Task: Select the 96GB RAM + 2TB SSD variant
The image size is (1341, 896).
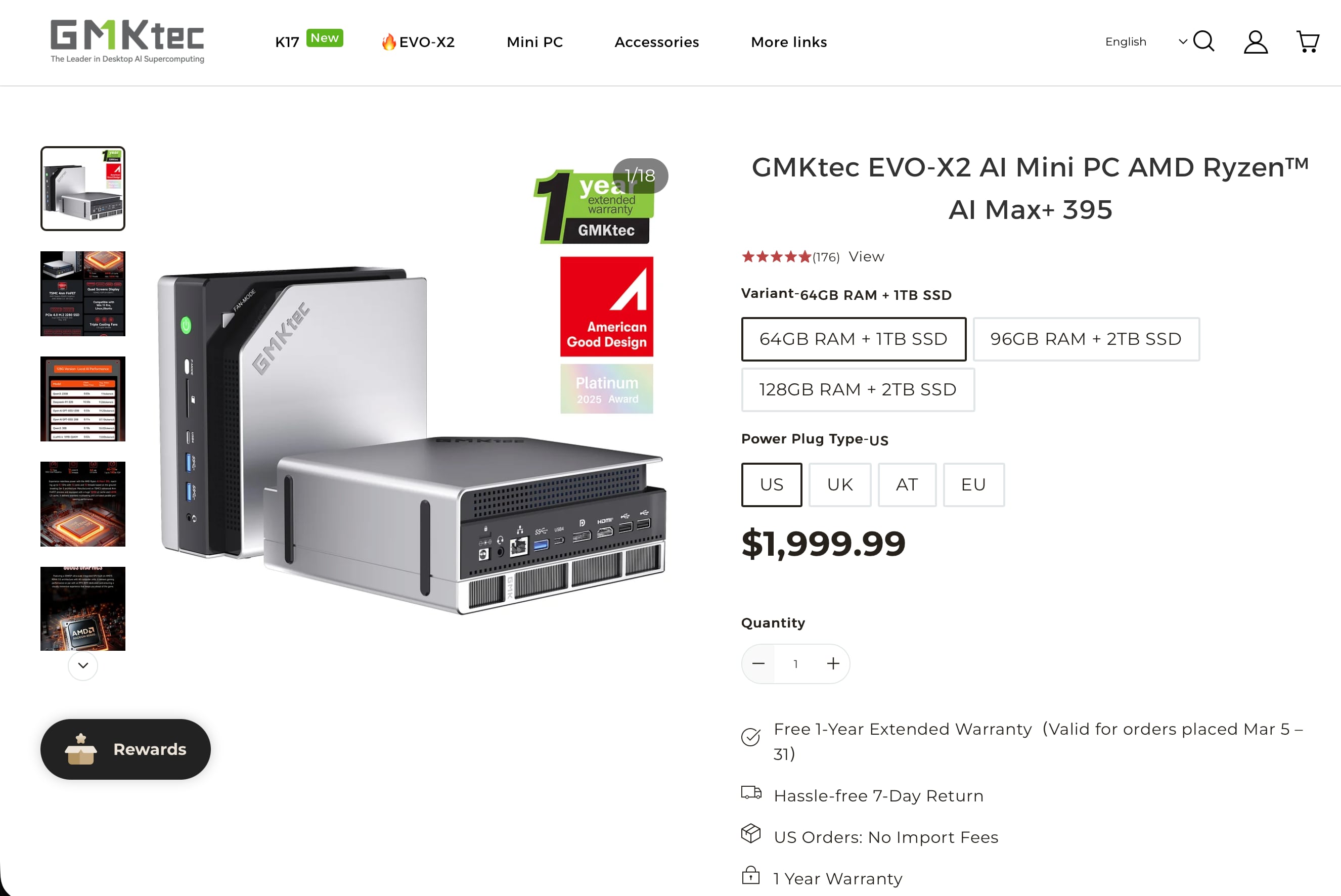Action: (x=1086, y=339)
